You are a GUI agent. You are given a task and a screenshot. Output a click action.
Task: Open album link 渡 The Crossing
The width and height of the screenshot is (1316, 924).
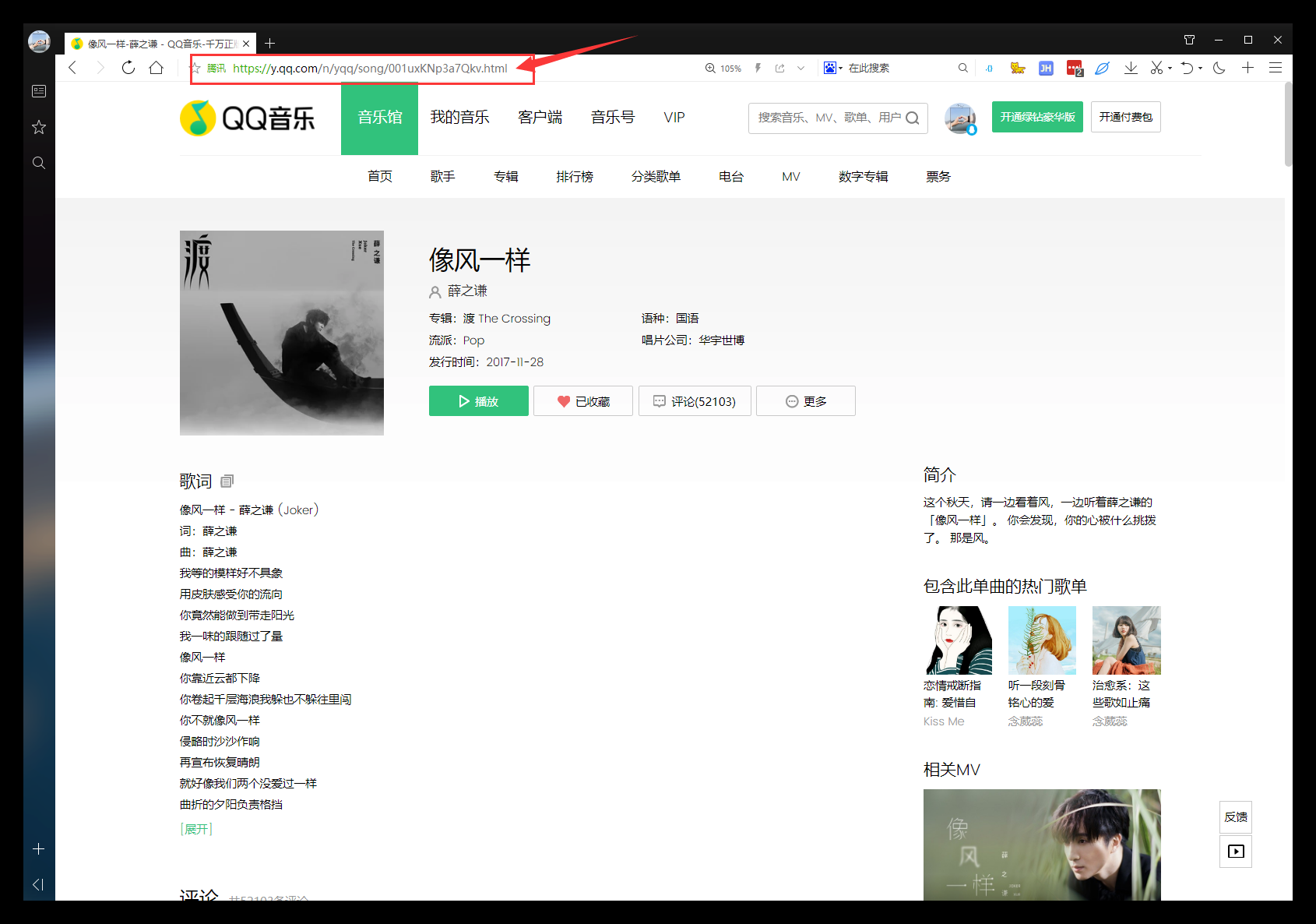coord(507,318)
